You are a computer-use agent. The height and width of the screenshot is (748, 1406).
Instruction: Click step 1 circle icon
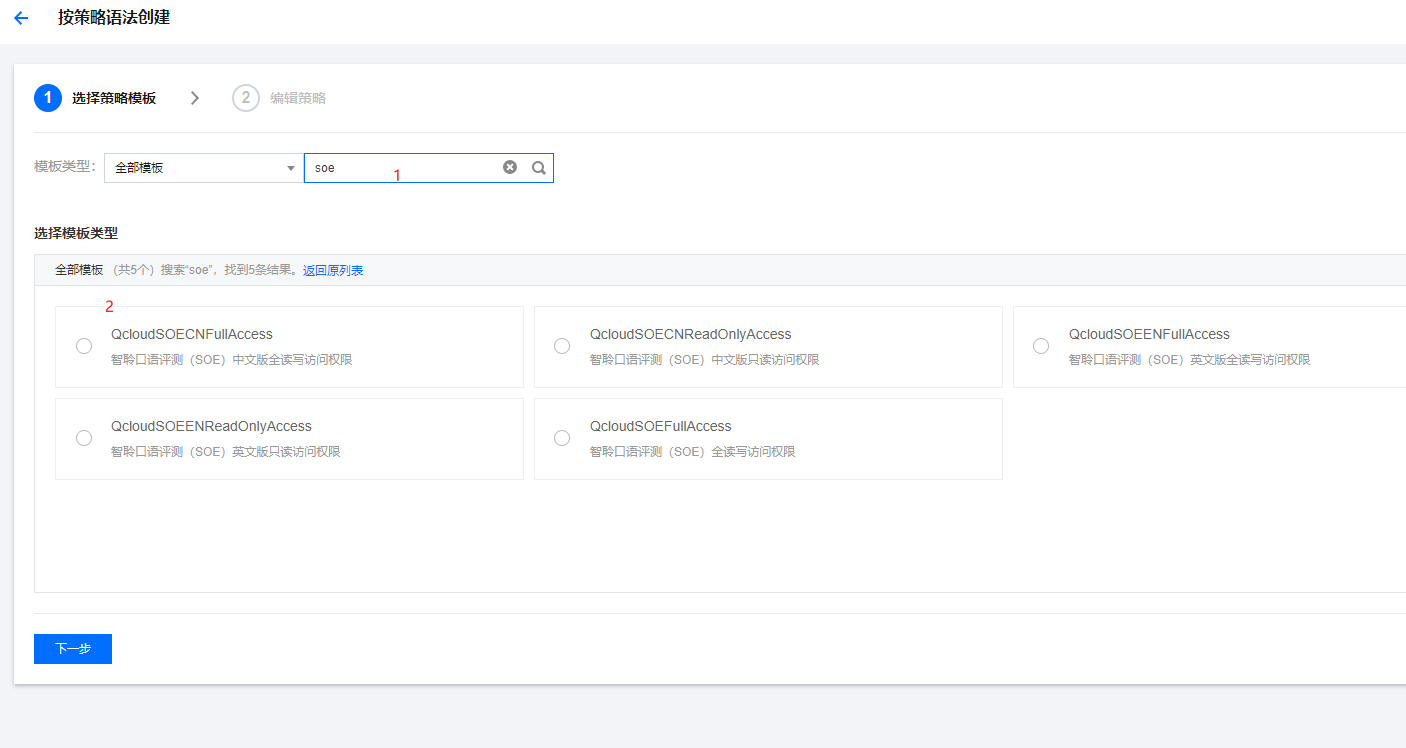tap(47, 98)
